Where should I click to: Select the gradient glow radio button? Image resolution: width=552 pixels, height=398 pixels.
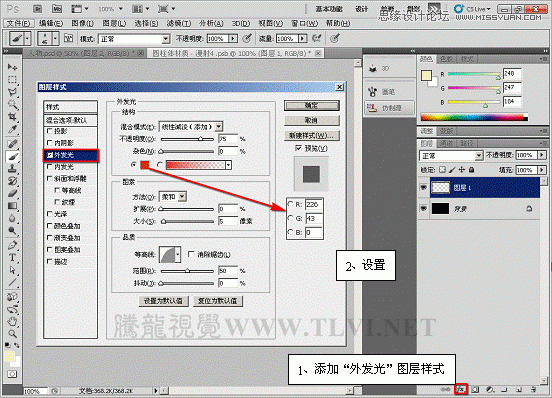160,165
